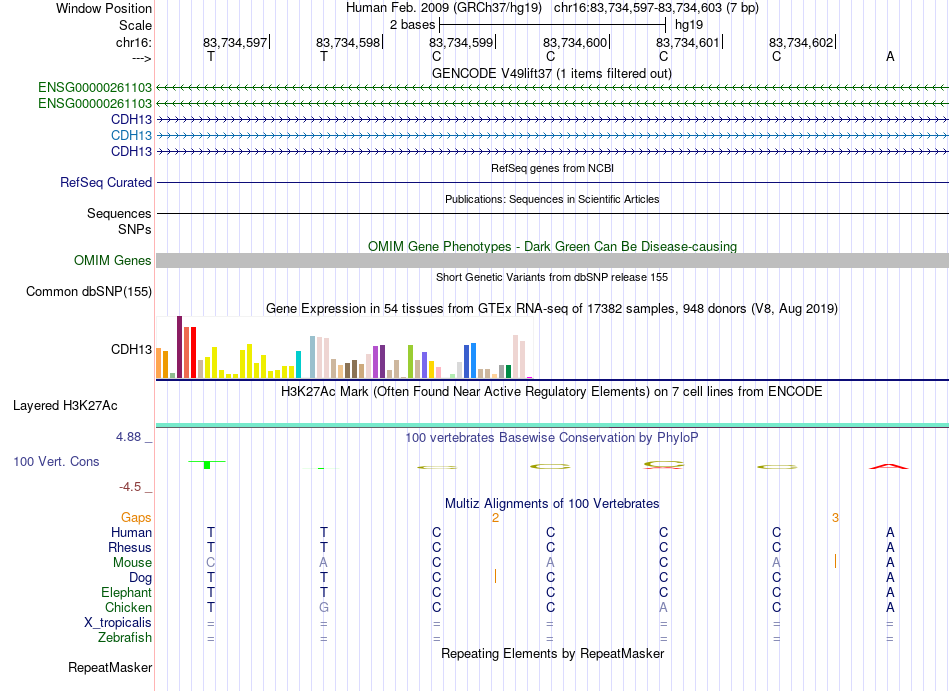Viewport: 950px width, 691px height.
Task: Click the OMIM Genes track label
Action: 112,260
